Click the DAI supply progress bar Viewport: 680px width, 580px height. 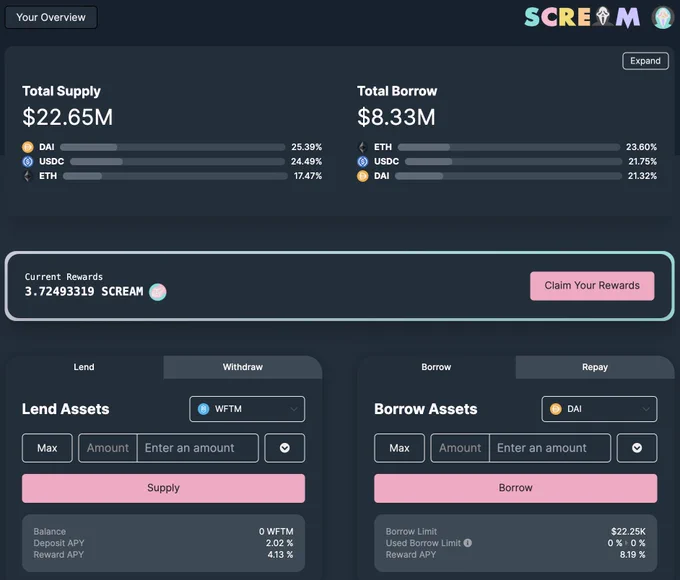(x=173, y=147)
